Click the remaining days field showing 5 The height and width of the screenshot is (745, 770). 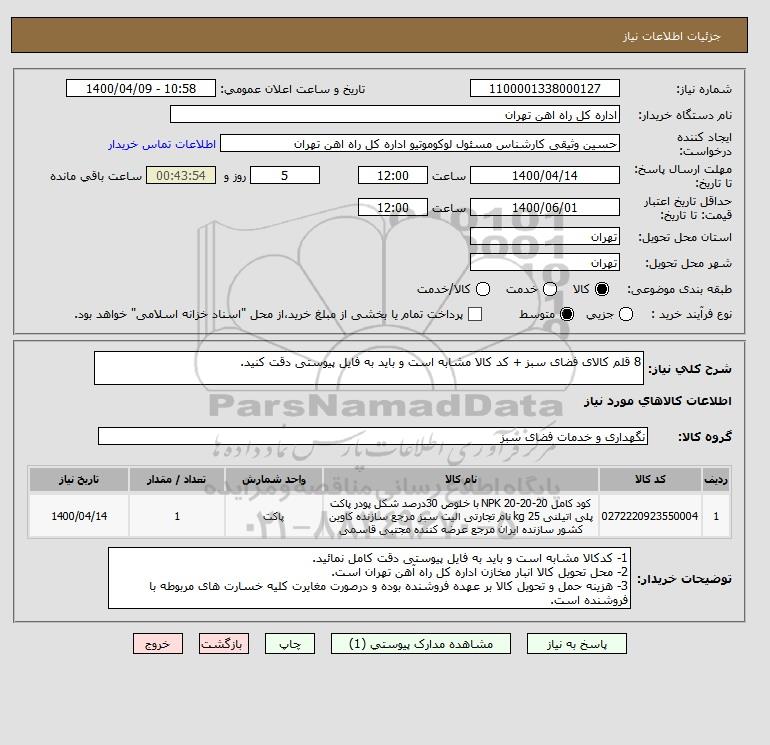click(x=285, y=175)
